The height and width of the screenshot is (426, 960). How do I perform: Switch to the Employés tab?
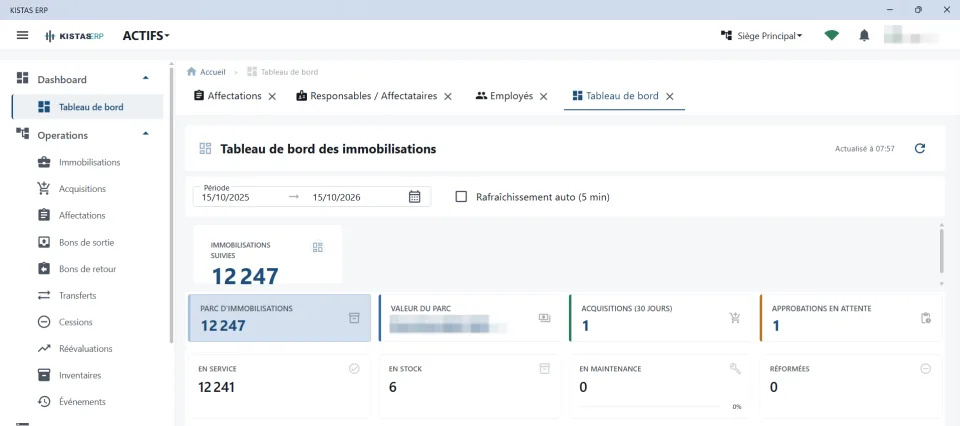click(x=504, y=96)
